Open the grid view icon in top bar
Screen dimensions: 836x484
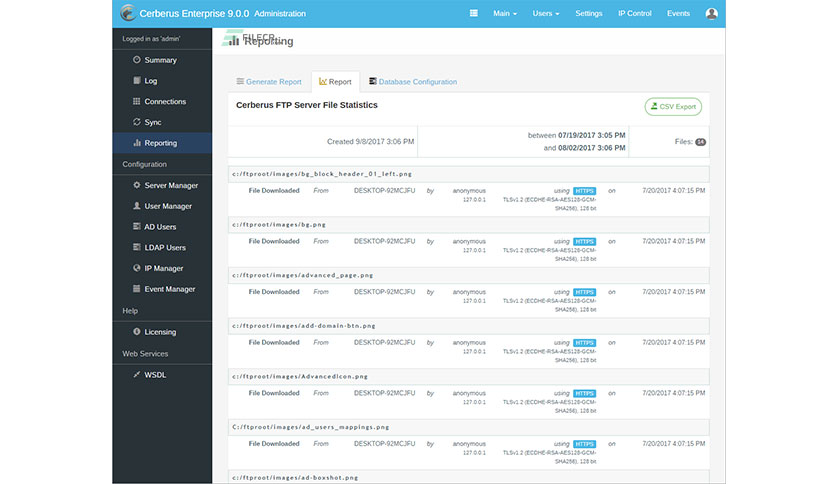pos(473,13)
